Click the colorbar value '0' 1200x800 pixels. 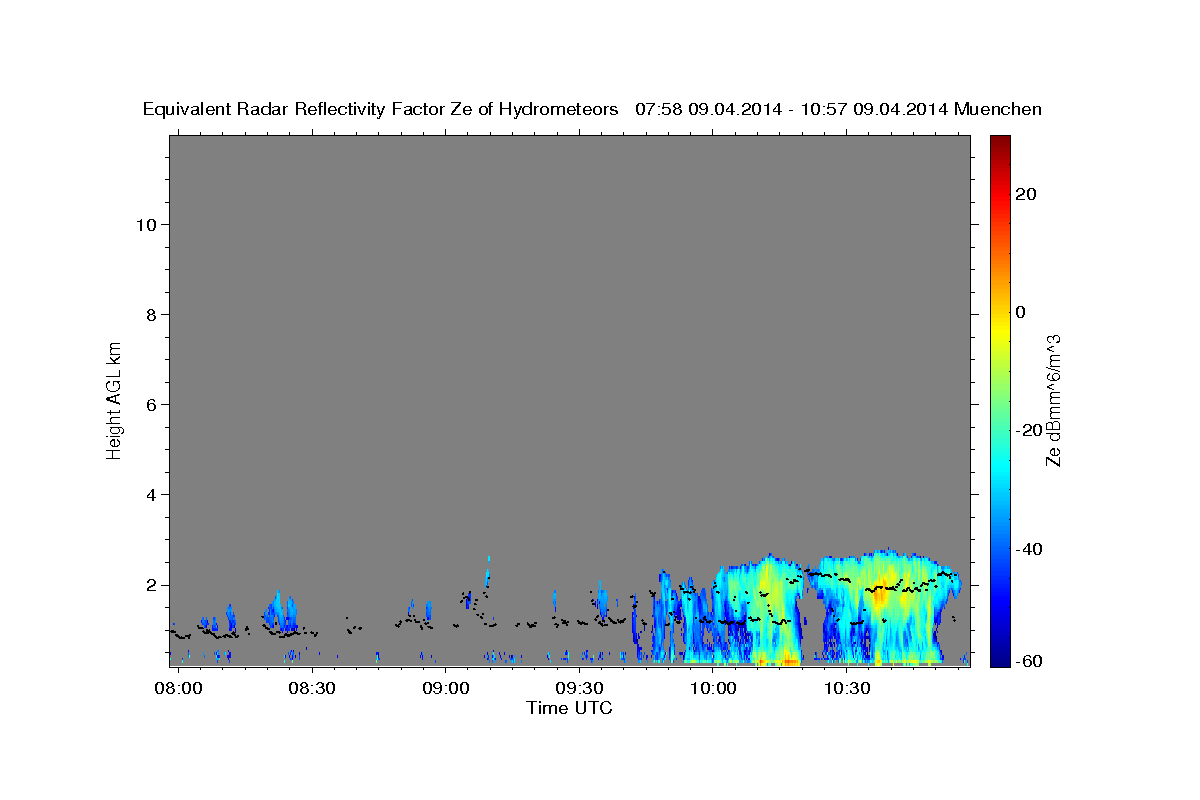click(1020, 312)
